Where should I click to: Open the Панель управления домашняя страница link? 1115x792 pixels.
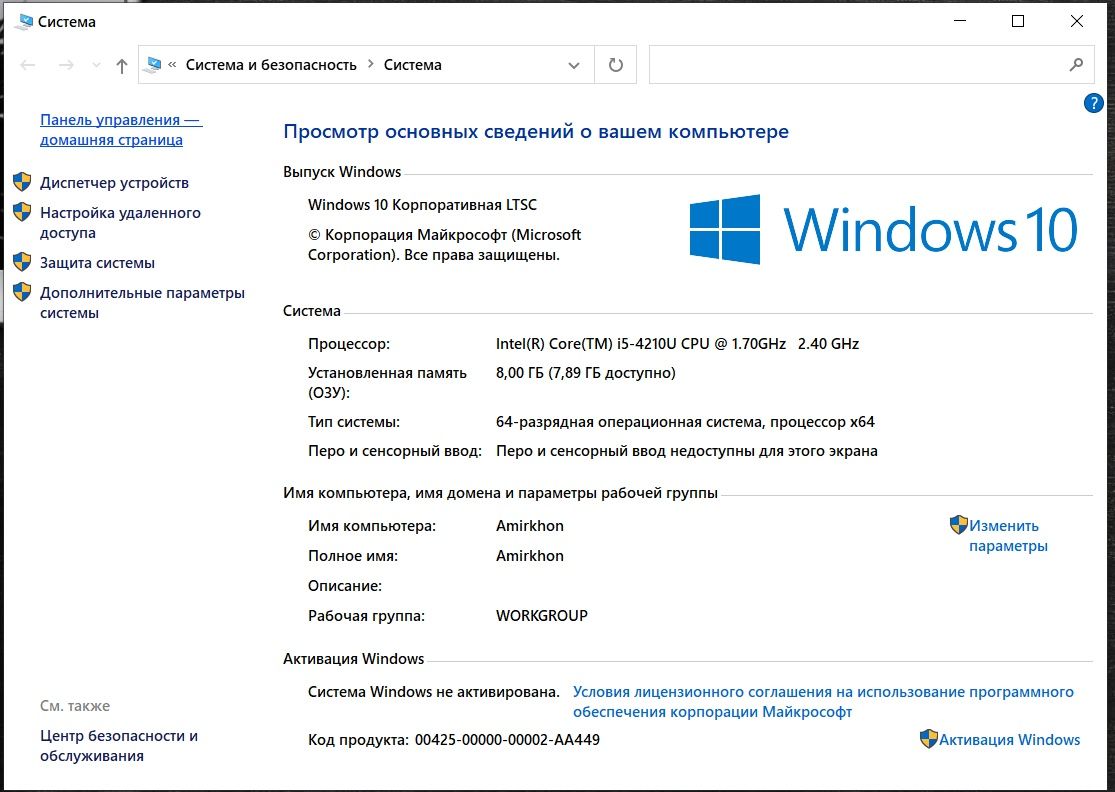121,129
